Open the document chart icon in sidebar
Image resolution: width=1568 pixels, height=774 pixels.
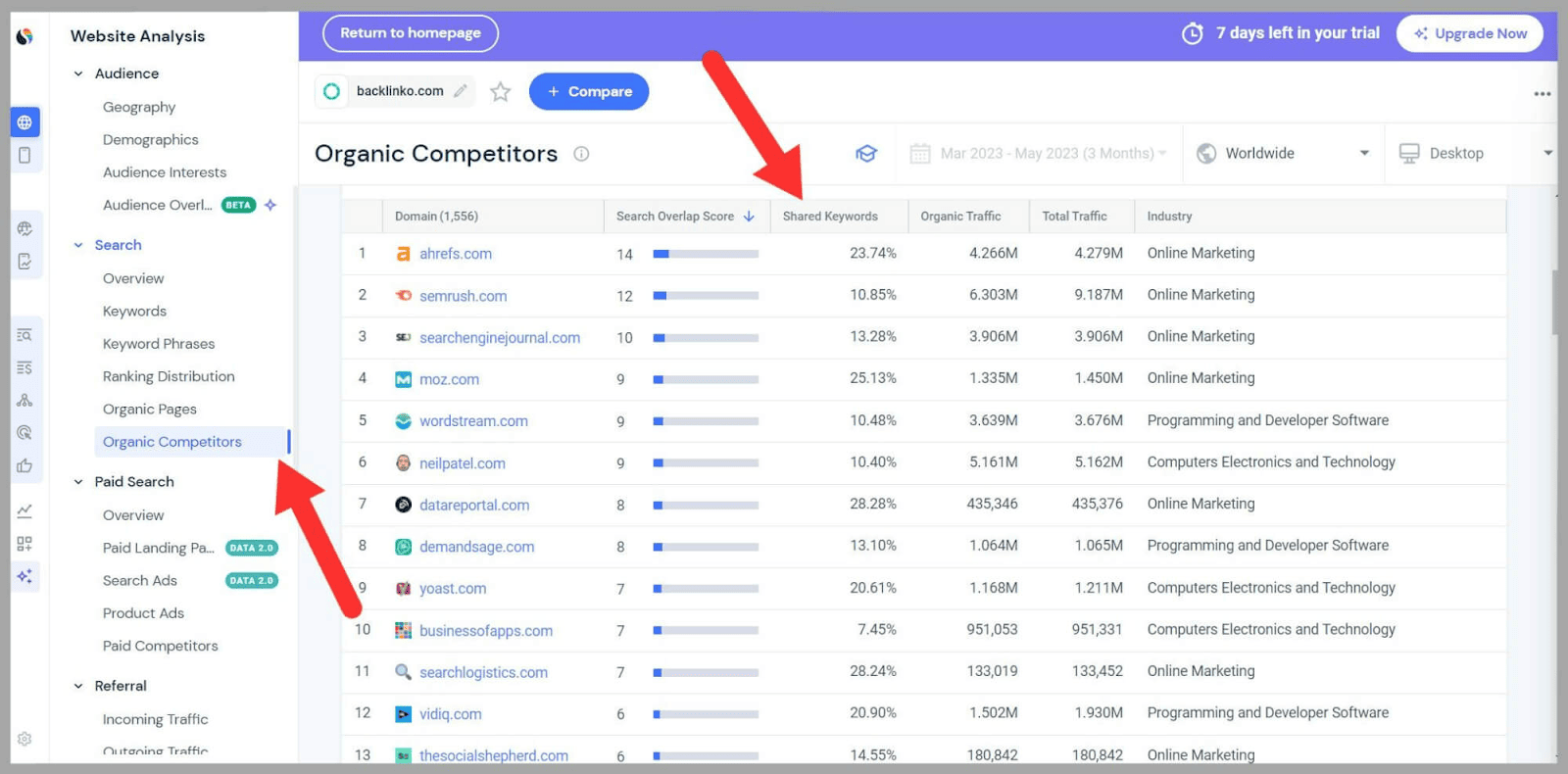tap(24, 262)
